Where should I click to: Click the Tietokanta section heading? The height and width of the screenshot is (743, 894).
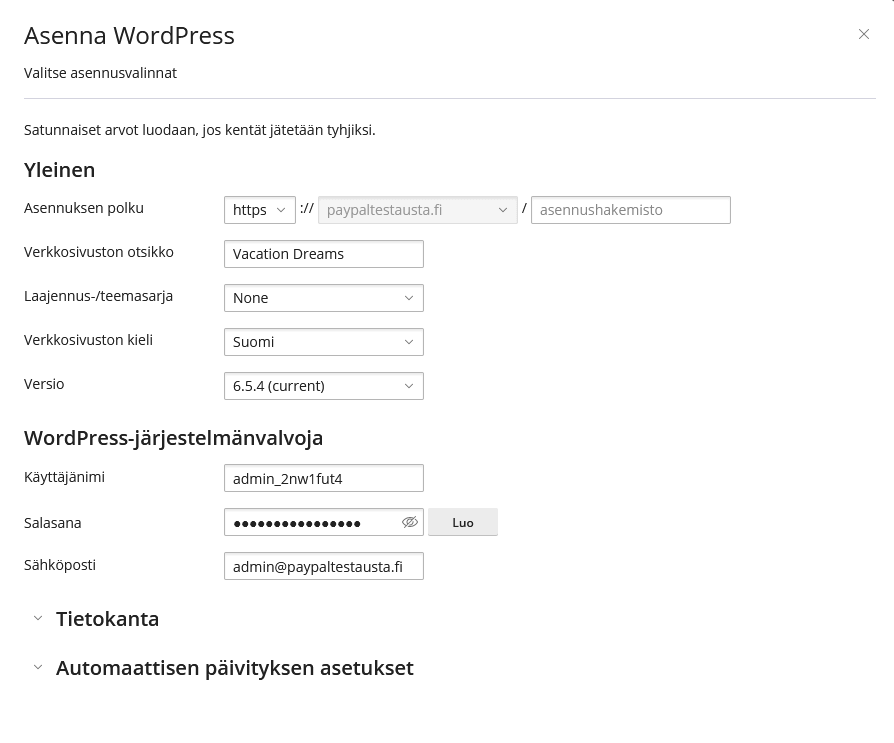107,619
